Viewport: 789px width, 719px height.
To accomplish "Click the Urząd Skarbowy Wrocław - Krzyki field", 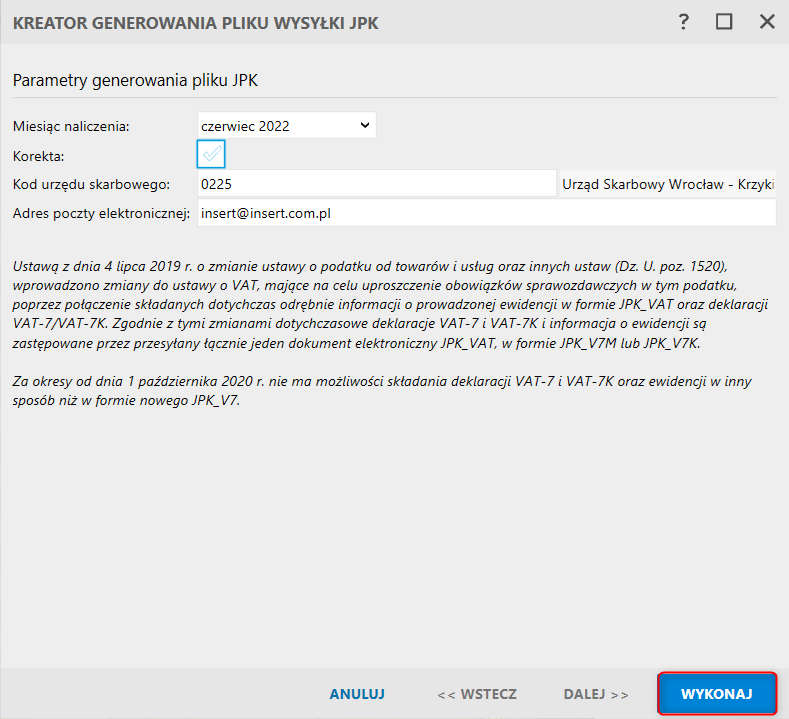I will [x=668, y=184].
